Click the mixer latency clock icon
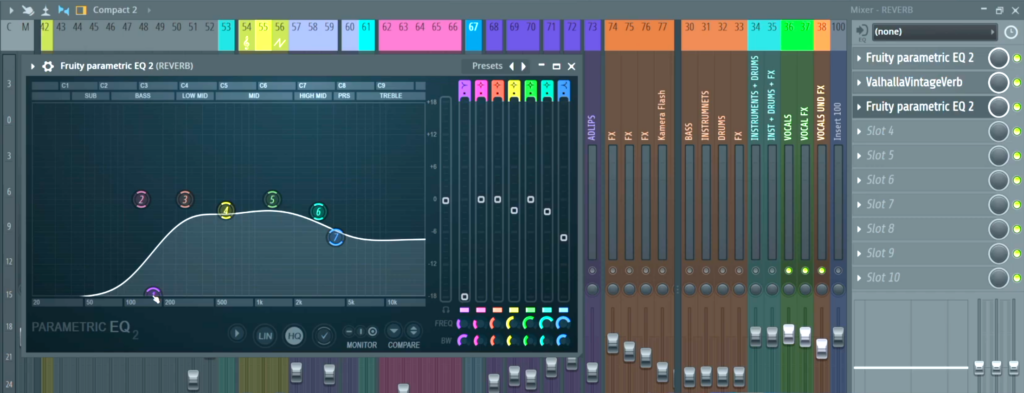This screenshot has width=1024, height=393. [x=1010, y=31]
